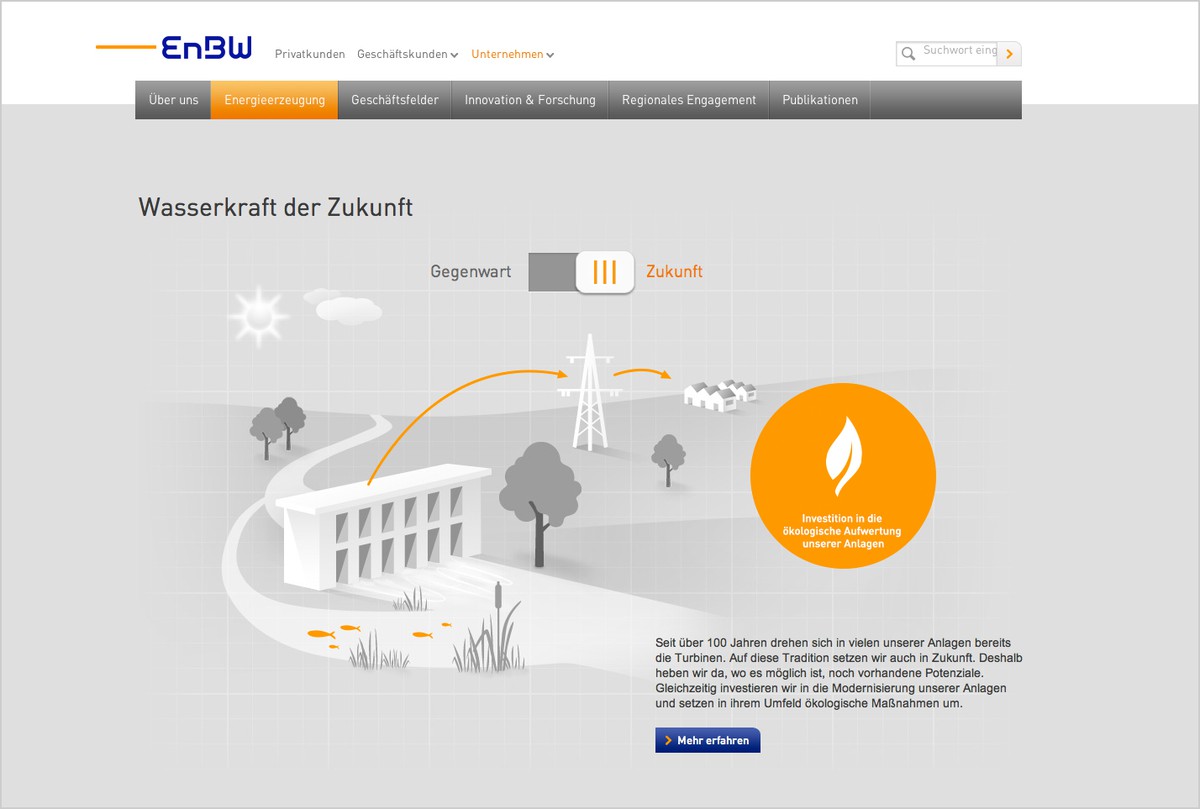Expand the Geschäftskunden dropdown

407,55
